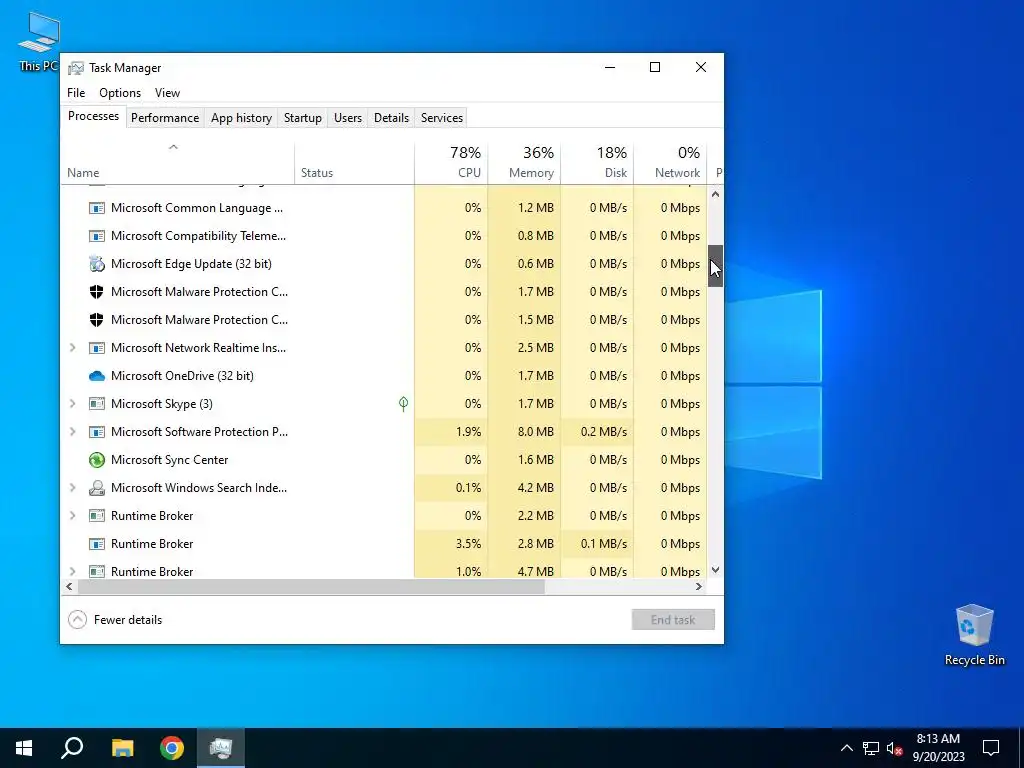Collapse view with Fewer details chevron
Viewport: 1024px width, 768px height.
click(77, 620)
